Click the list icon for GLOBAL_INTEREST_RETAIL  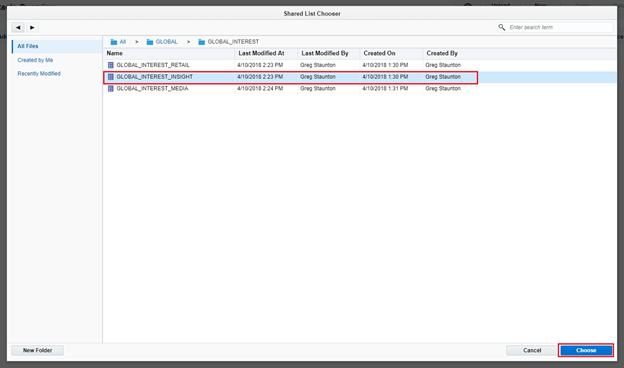pyautogui.click(x=111, y=65)
